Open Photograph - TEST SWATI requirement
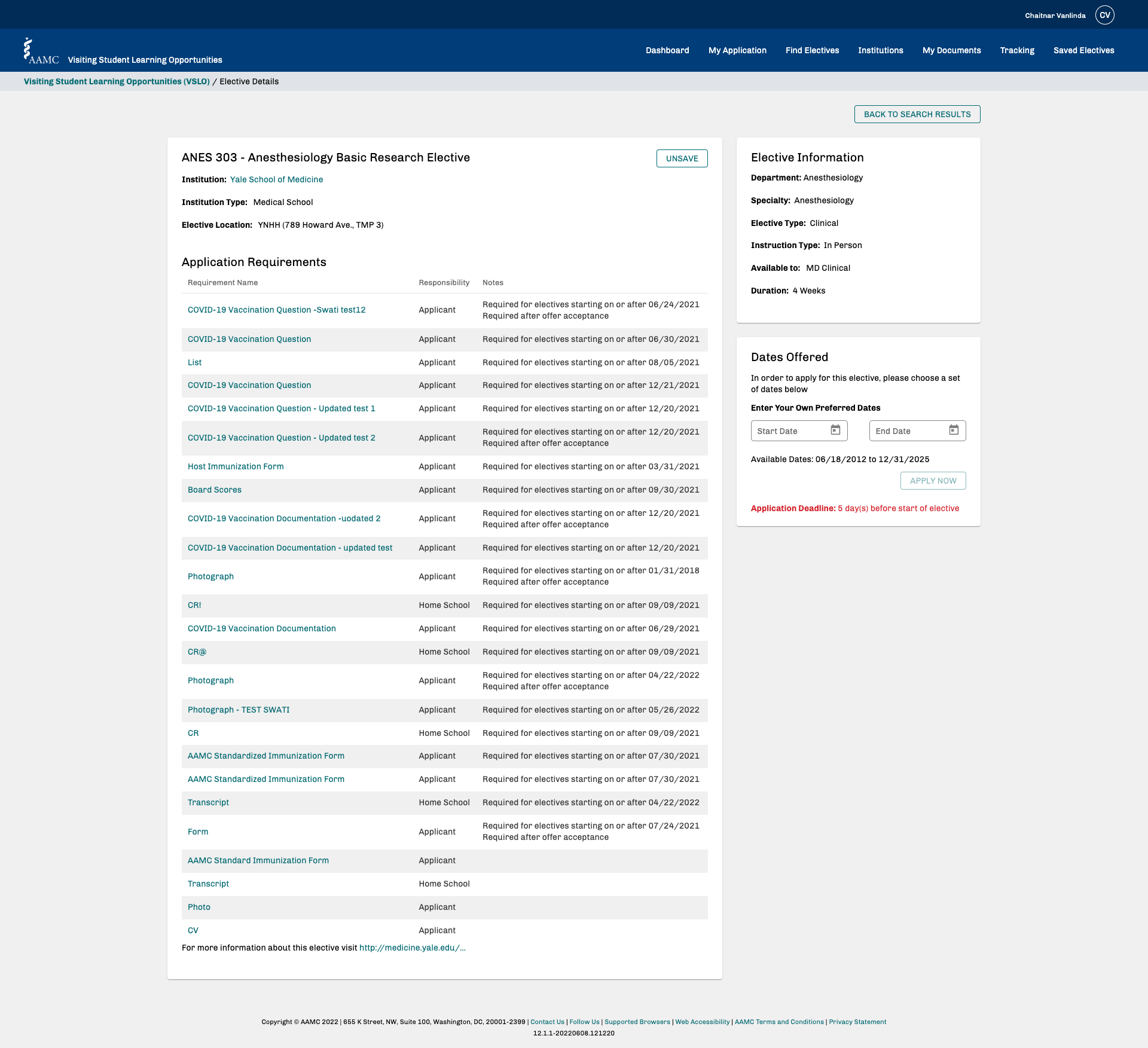The height and width of the screenshot is (1048, 1148). click(239, 710)
